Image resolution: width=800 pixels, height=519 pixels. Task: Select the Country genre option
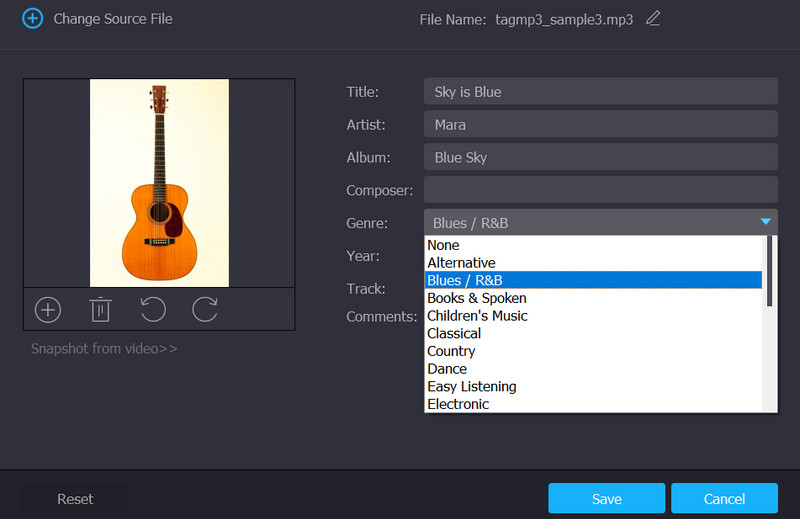pos(451,351)
